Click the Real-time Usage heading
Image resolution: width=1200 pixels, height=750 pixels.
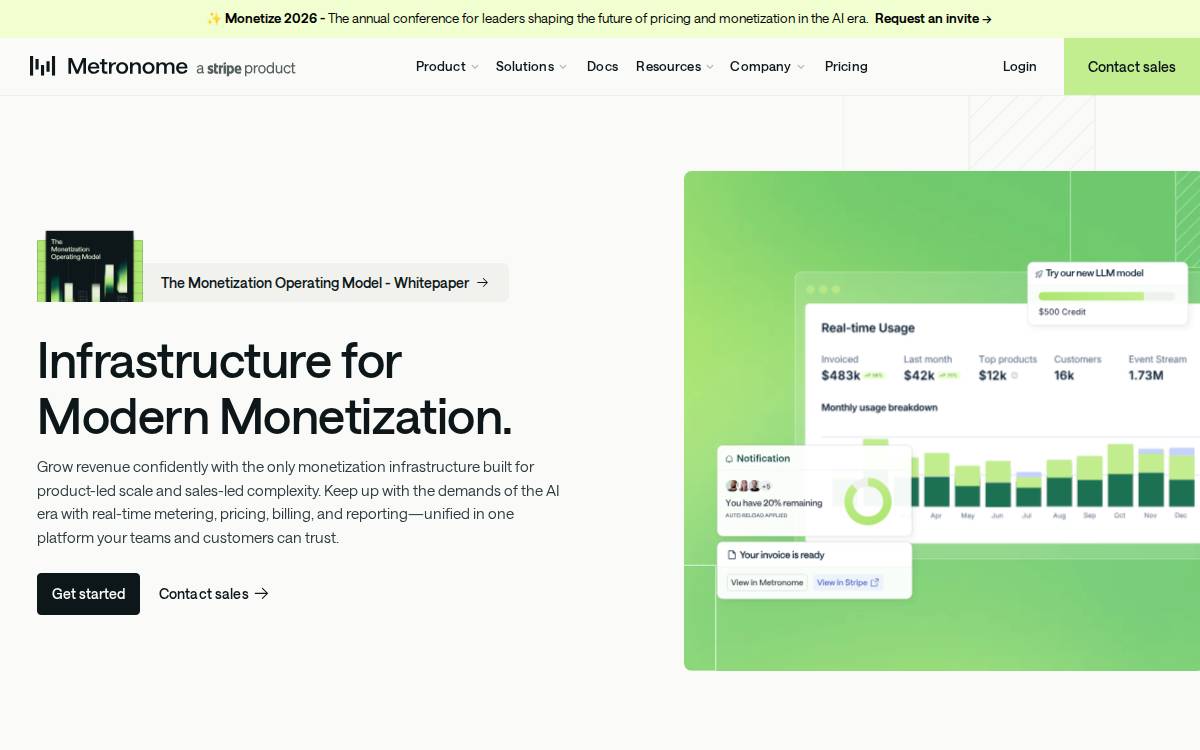(x=868, y=328)
